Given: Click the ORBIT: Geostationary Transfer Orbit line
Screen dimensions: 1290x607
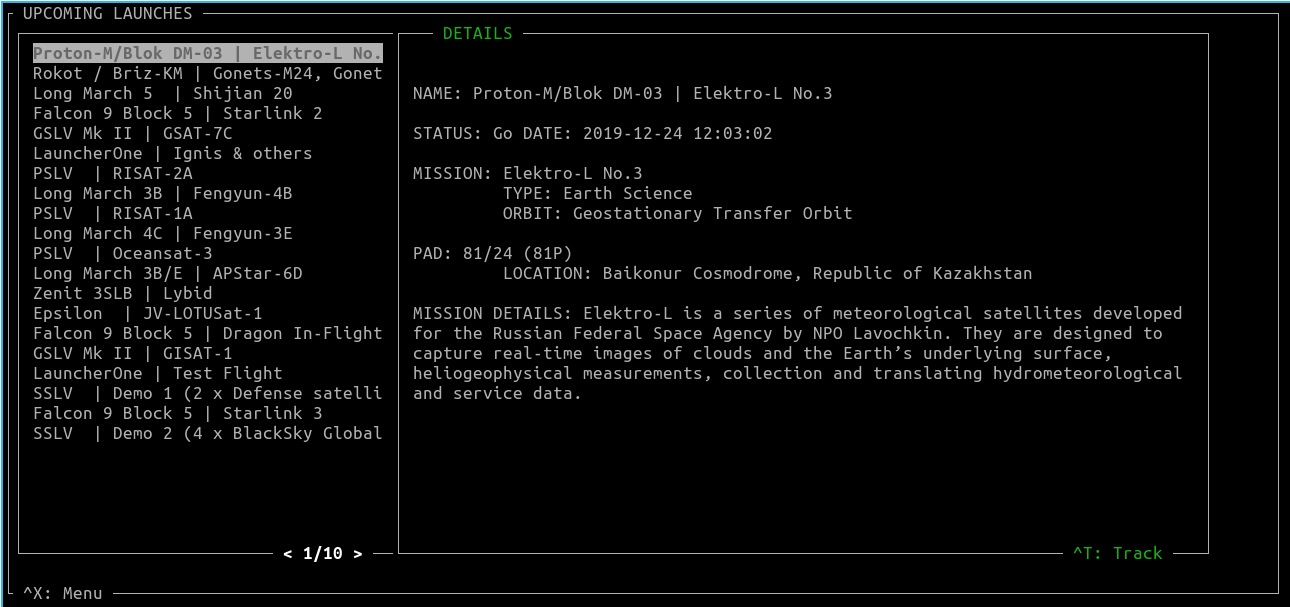Looking at the screenshot, I should [678, 213].
